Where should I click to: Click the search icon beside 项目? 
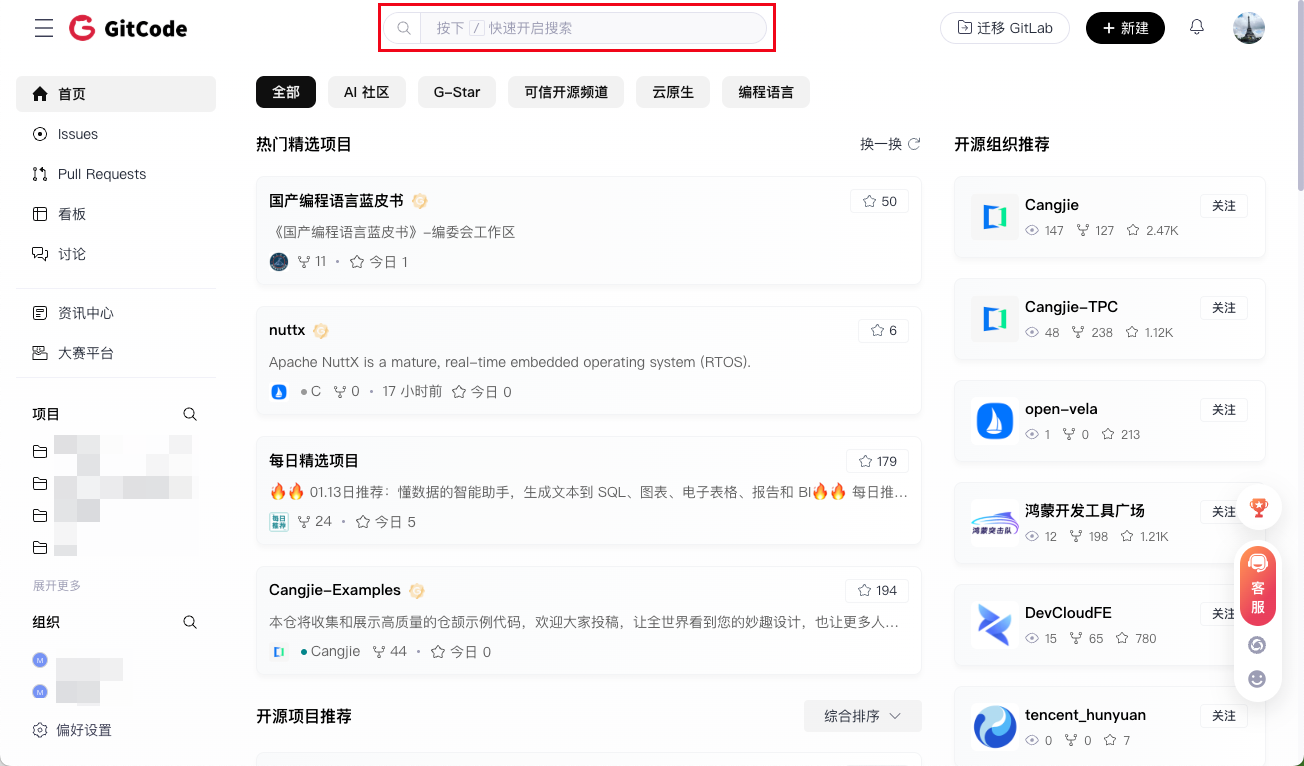[x=190, y=414]
